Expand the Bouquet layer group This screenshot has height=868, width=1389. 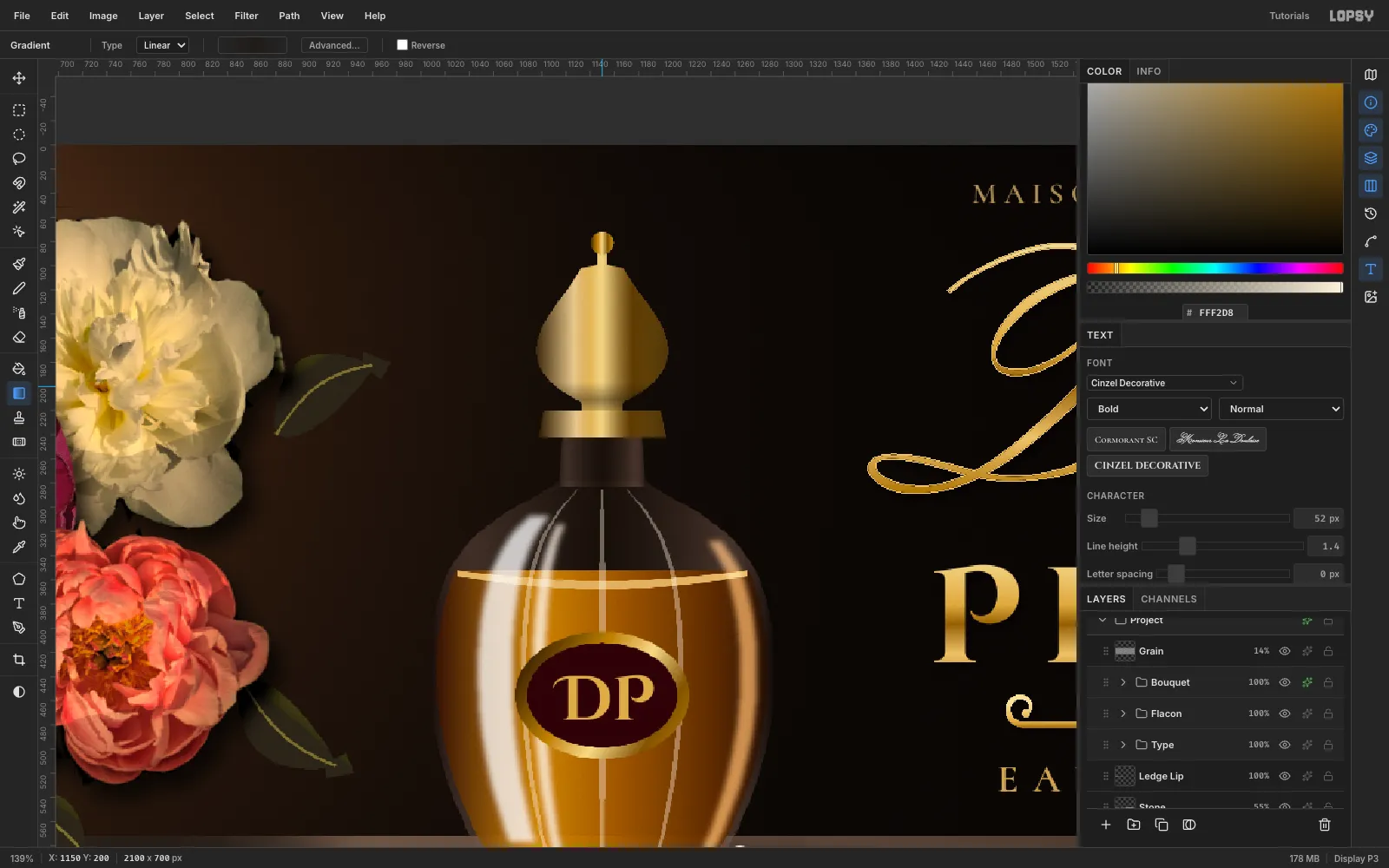pyautogui.click(x=1123, y=682)
